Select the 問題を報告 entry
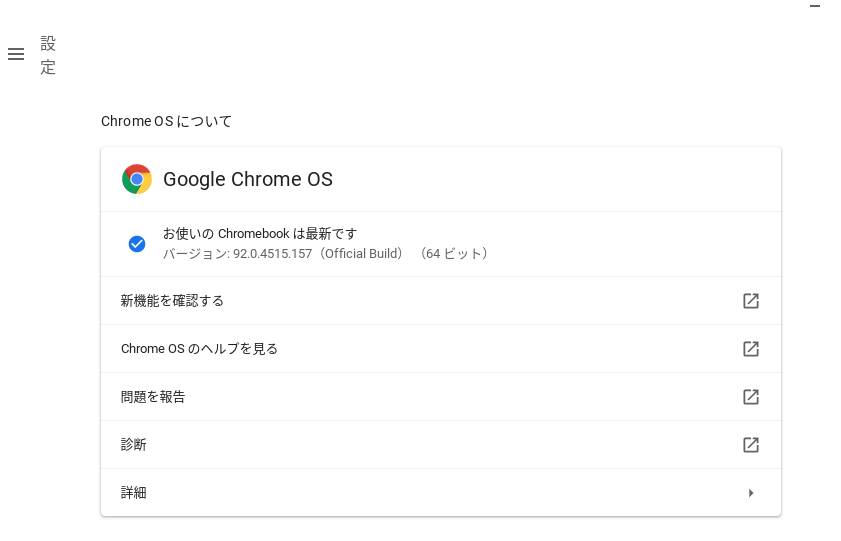The image size is (841, 541). [153, 397]
